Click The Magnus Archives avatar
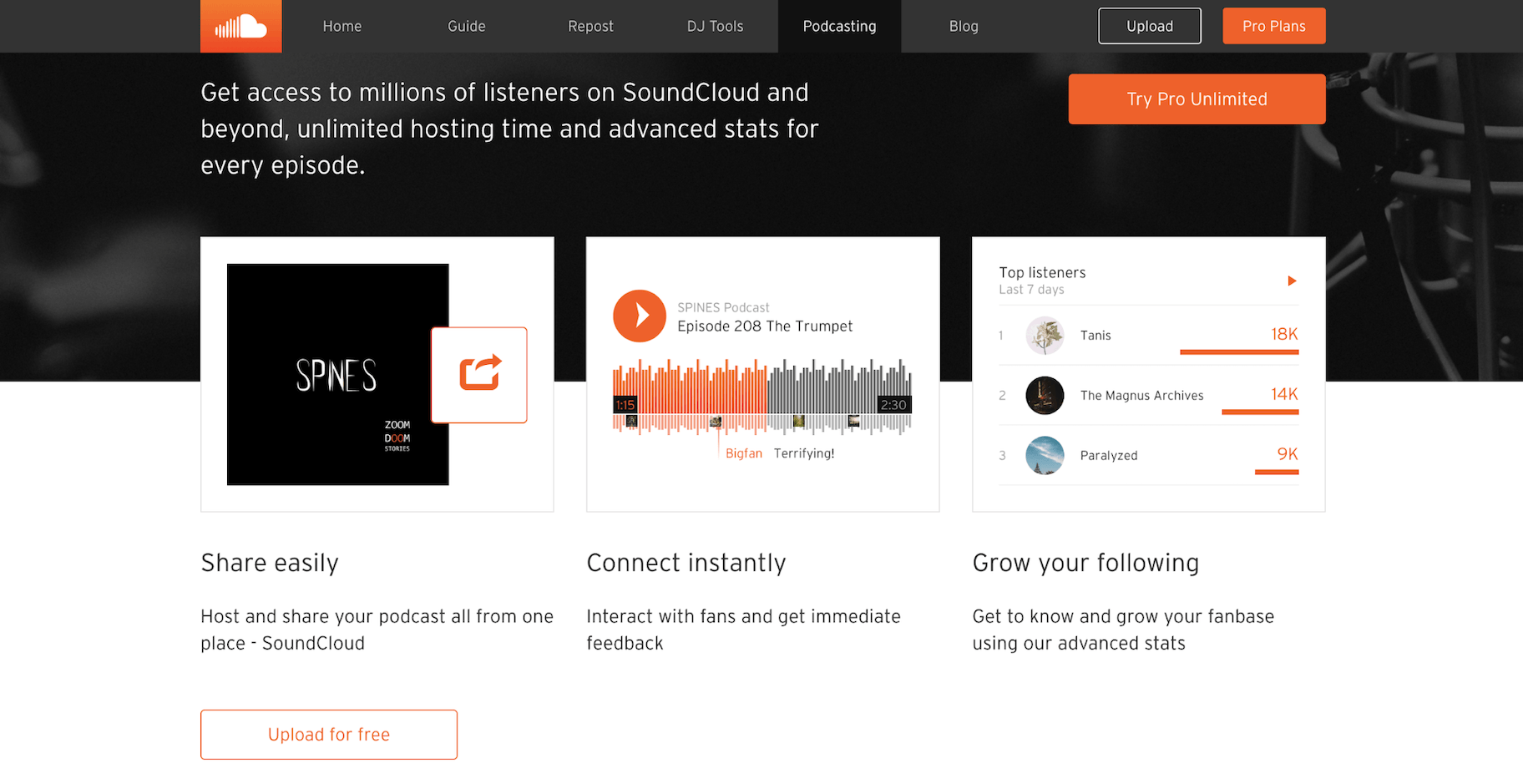1523x784 pixels. 1045,395
